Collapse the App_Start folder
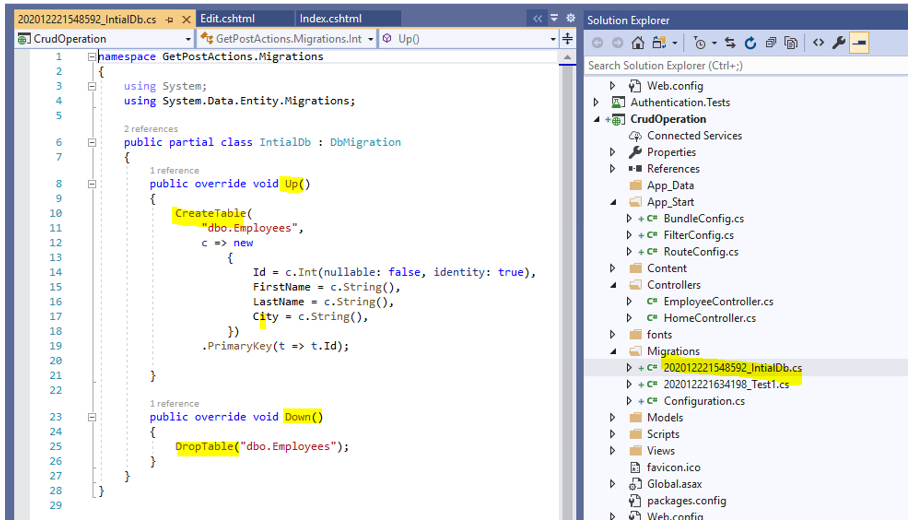 point(613,202)
